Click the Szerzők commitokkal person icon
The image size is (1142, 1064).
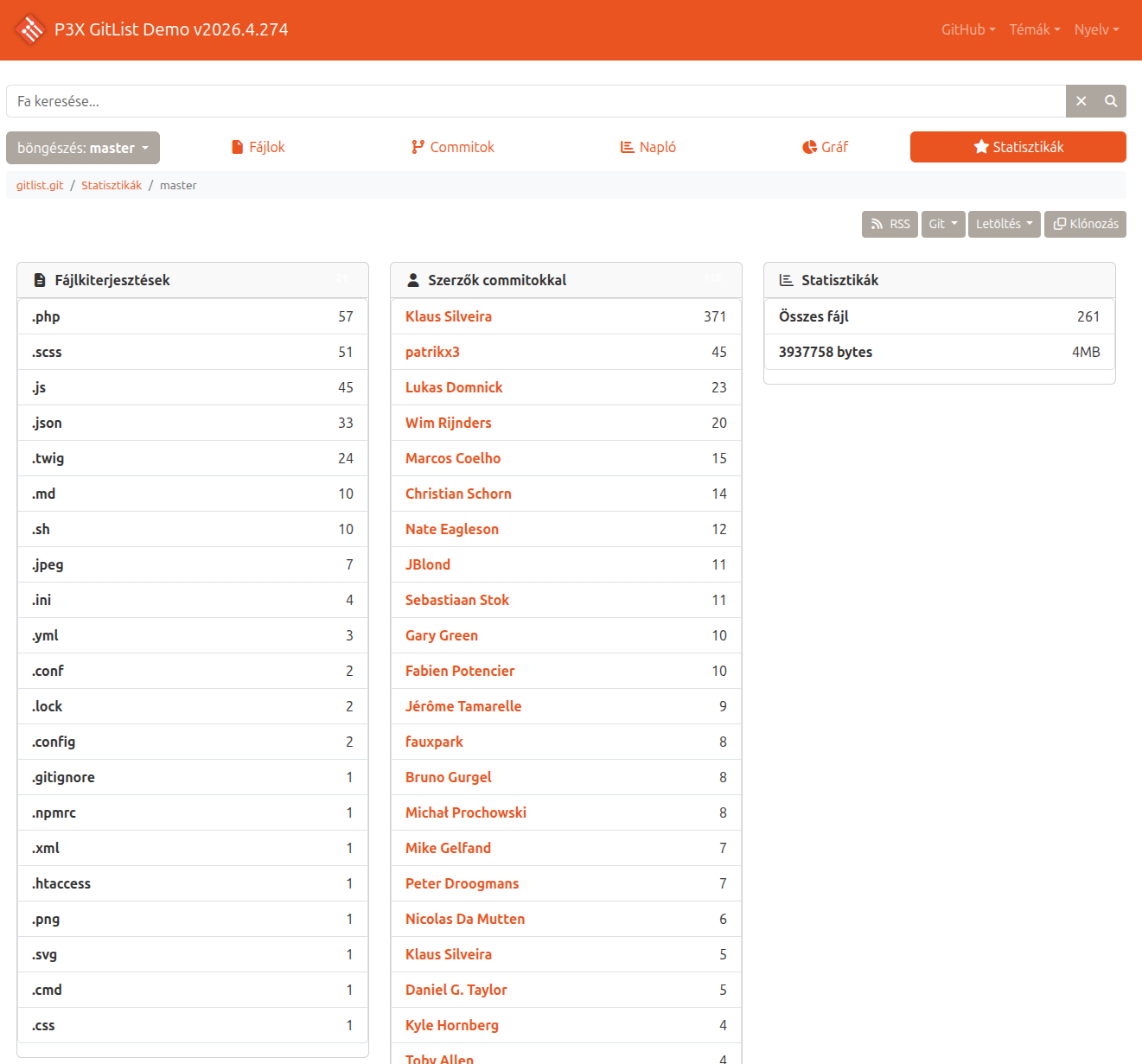412,279
